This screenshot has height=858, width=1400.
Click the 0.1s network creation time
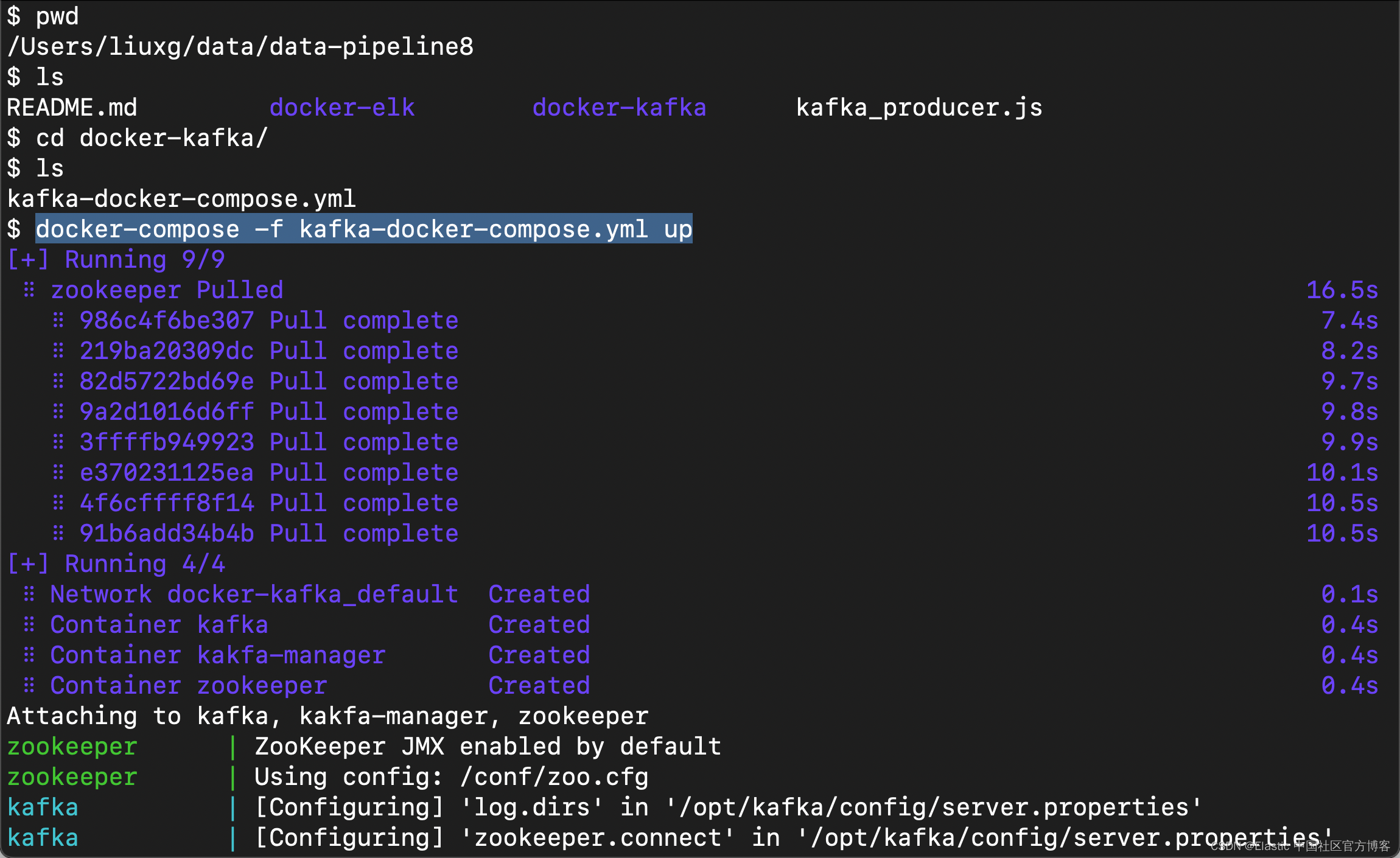(1349, 595)
